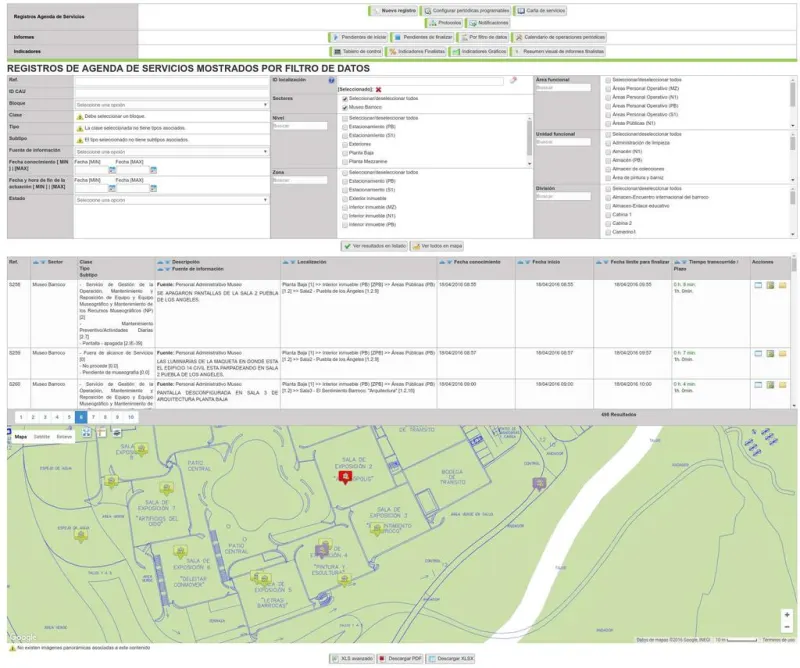The image size is (800, 668).
Task: Zoom out the map with minus button
Action: 787,627
